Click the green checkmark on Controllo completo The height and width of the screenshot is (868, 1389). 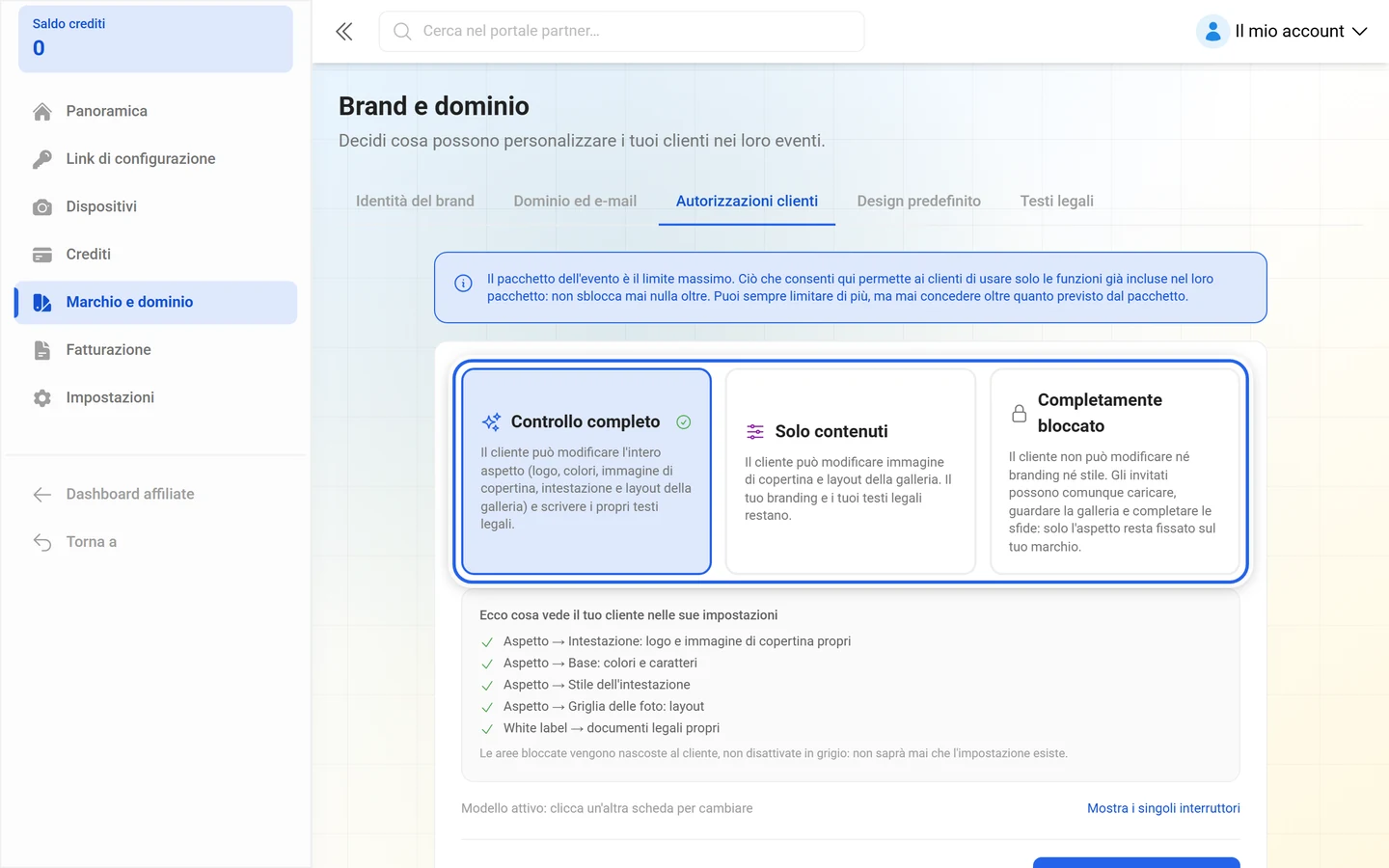tap(684, 421)
